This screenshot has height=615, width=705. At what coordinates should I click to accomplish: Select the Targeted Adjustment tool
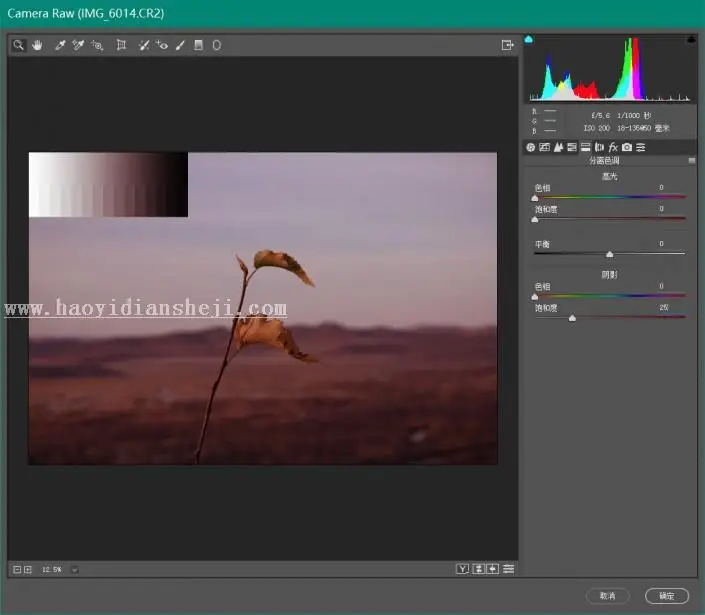[x=97, y=45]
